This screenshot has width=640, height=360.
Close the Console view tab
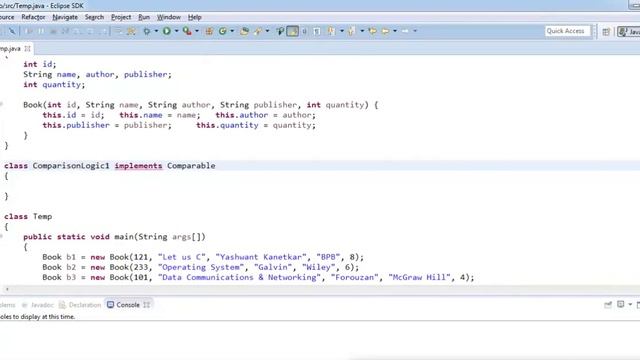tap(147, 305)
